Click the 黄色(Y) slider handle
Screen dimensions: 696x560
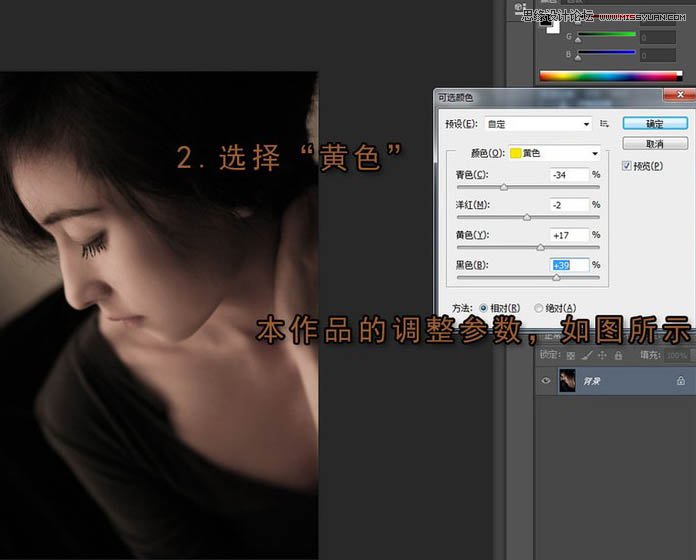[x=541, y=248]
